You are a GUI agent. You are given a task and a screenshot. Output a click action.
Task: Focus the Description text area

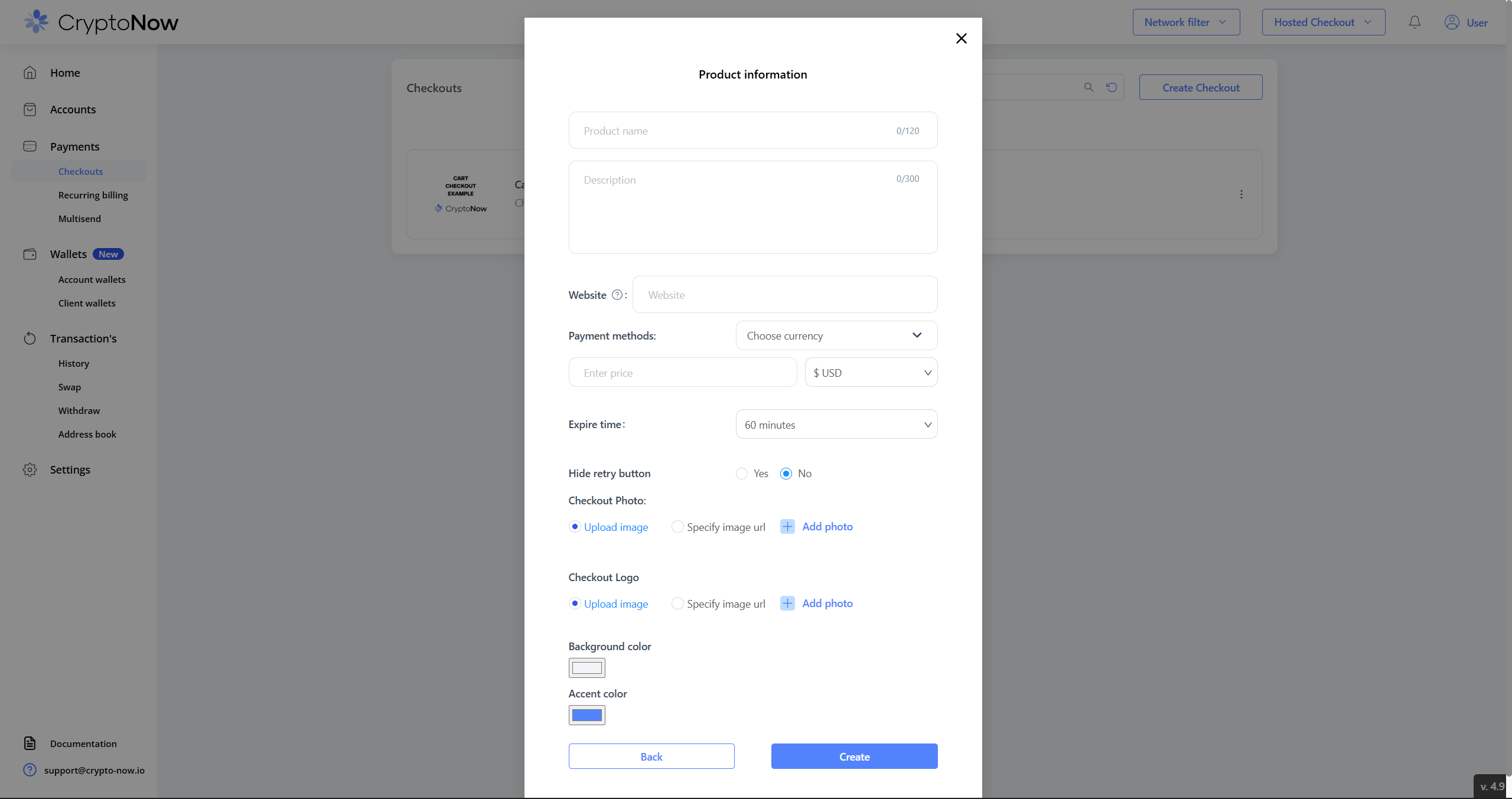tap(753, 207)
